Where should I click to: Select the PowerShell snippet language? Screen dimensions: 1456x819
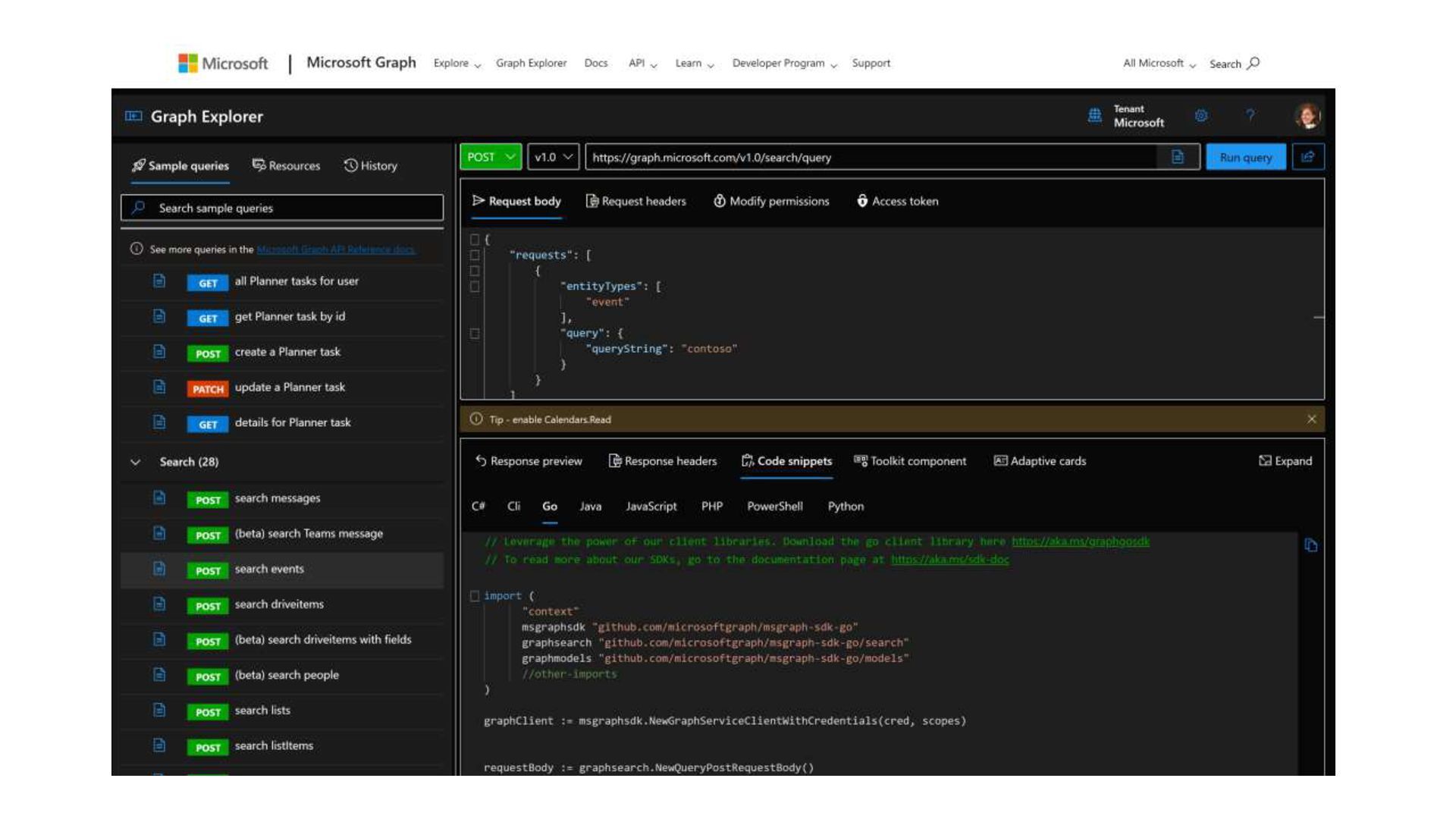pyautogui.click(x=775, y=507)
